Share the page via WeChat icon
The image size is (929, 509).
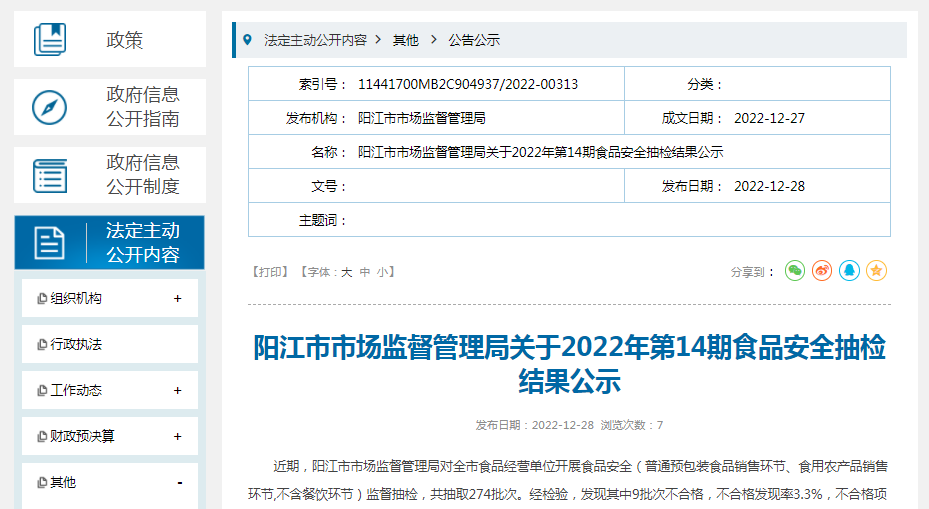795,271
